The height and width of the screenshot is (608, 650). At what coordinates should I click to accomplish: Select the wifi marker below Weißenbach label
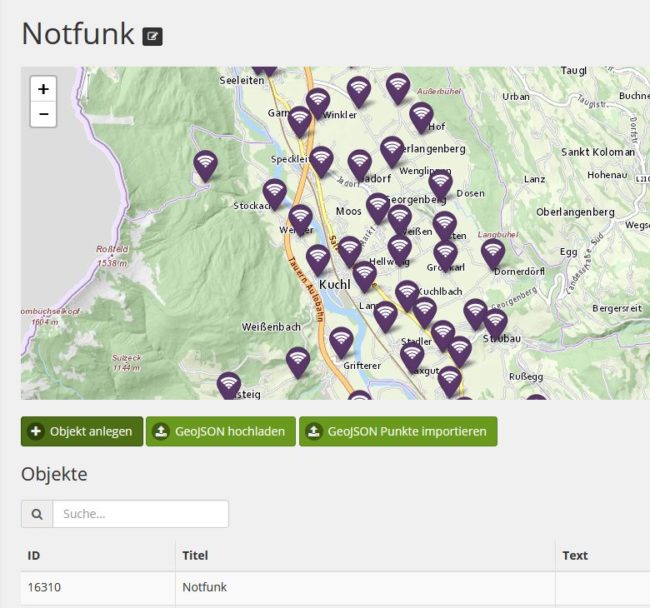click(x=297, y=360)
